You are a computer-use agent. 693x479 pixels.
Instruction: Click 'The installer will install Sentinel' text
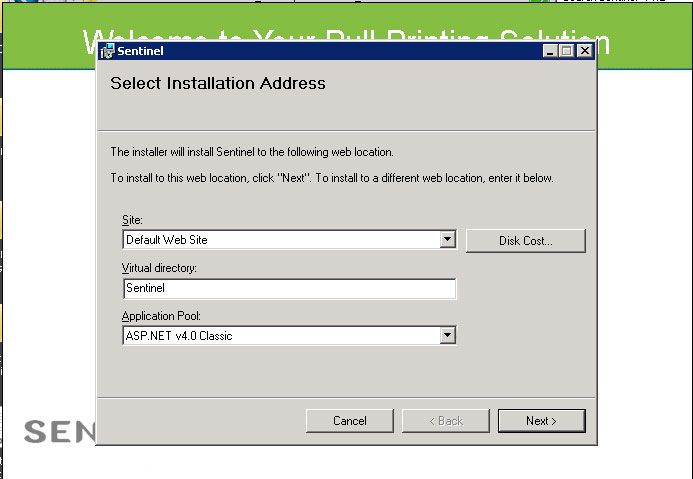coord(252,152)
